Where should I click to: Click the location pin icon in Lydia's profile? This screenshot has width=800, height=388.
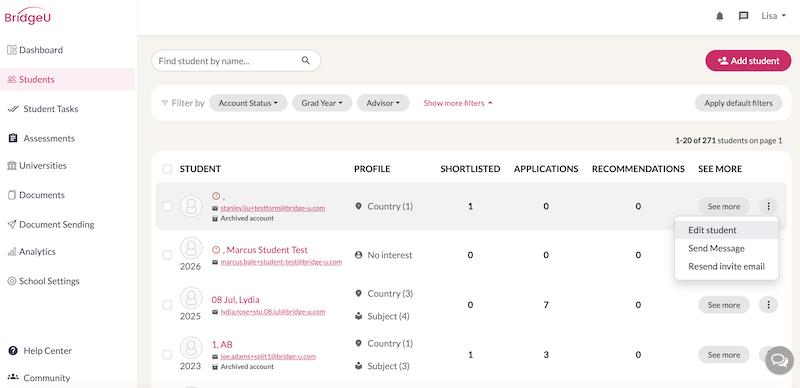(358, 294)
